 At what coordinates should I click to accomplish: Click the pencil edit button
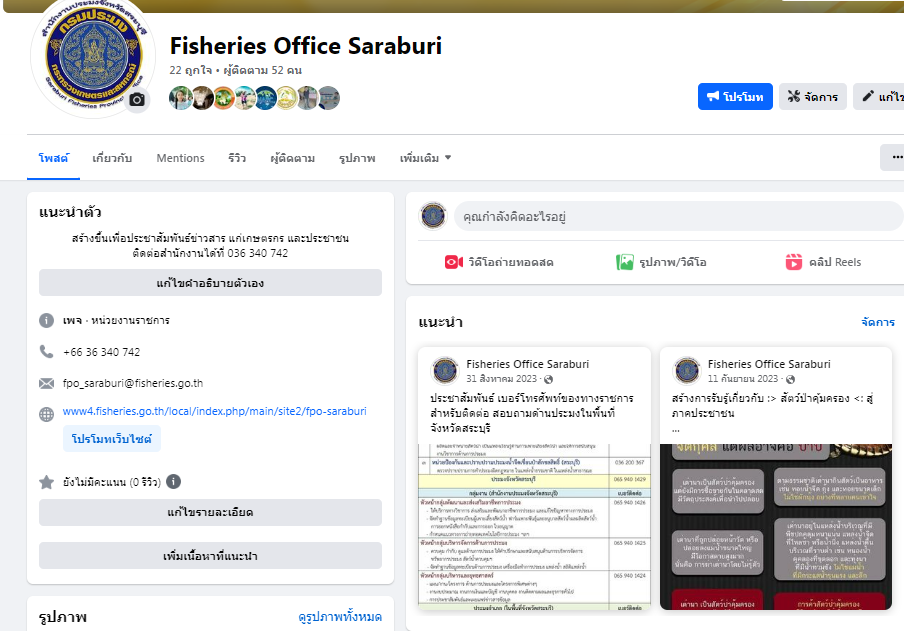point(879,96)
